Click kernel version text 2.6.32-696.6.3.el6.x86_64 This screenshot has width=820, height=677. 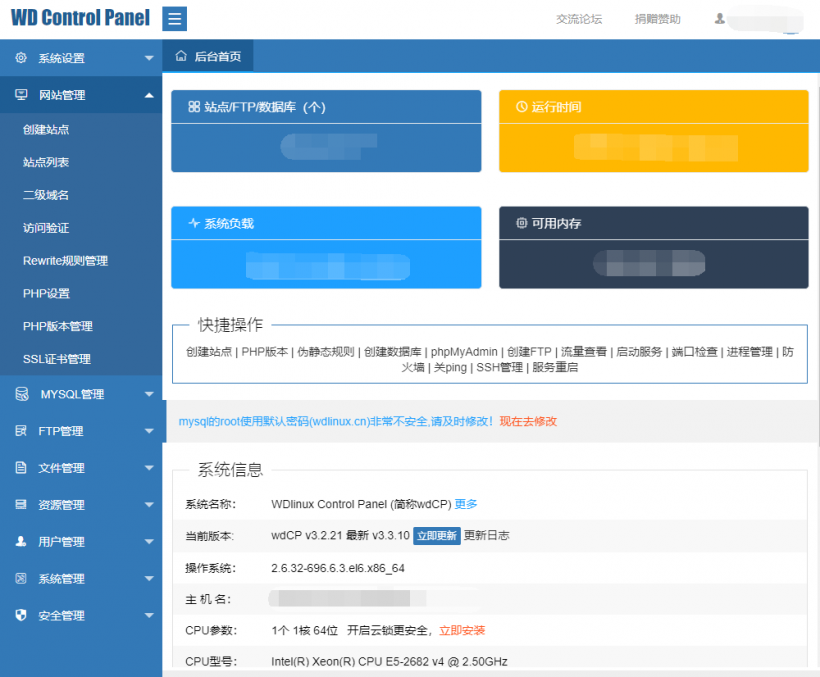[338, 568]
